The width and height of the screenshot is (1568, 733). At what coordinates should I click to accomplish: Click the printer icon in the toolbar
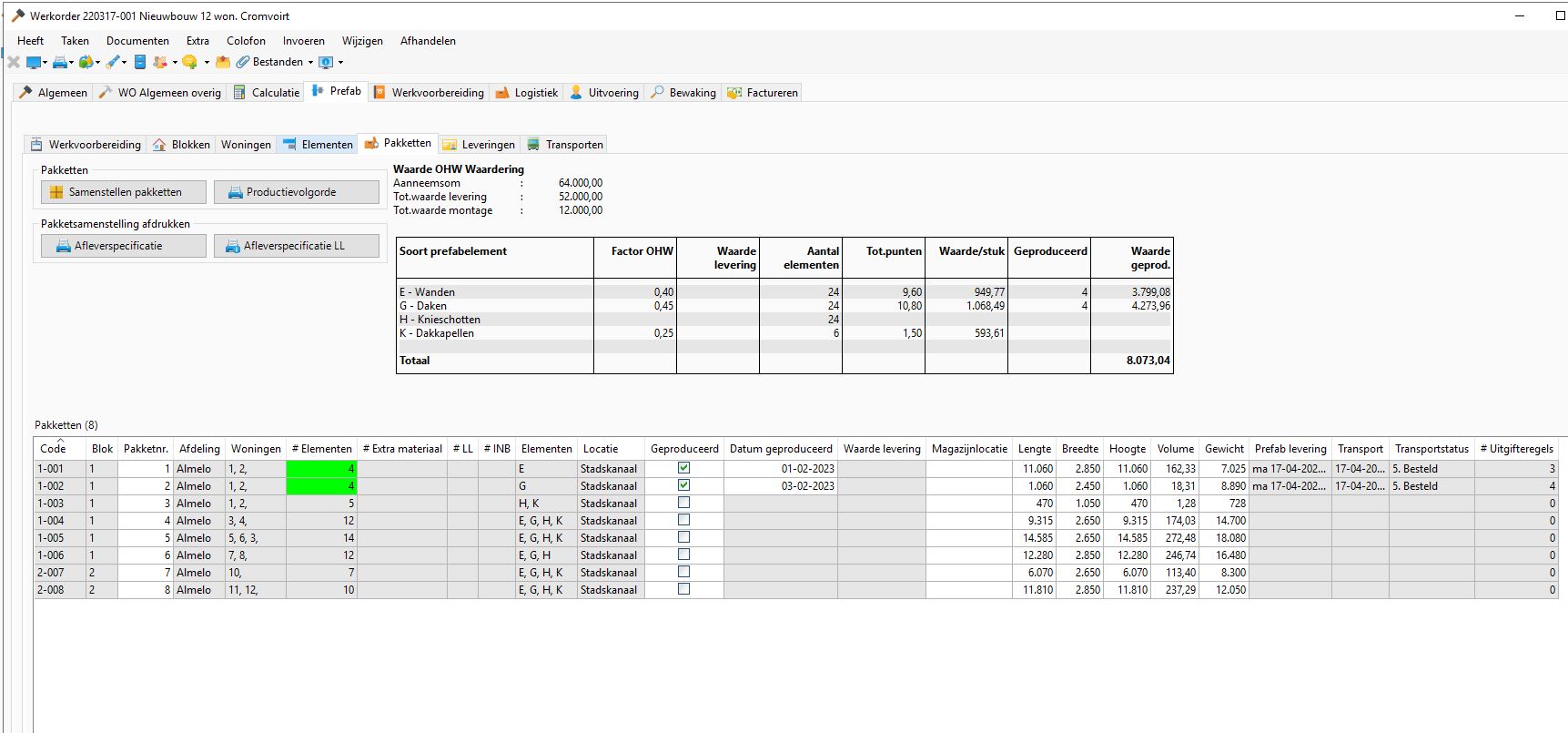tap(59, 63)
